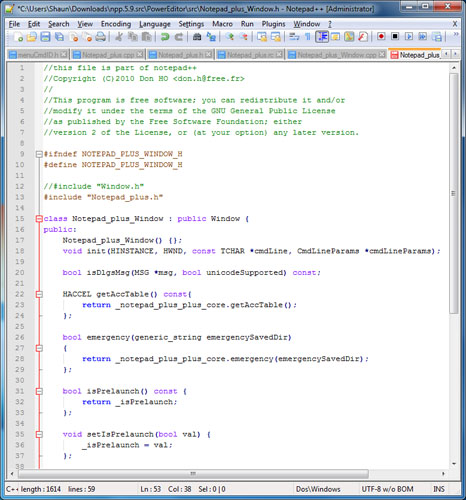Click the green Undo arrow icon
The width and height of the screenshot is (466, 500).
pyautogui.click(x=165, y=37)
